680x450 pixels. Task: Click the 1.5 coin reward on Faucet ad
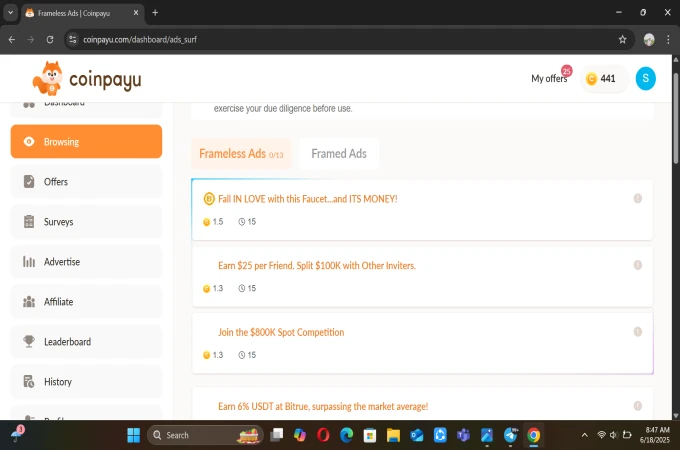pos(213,222)
